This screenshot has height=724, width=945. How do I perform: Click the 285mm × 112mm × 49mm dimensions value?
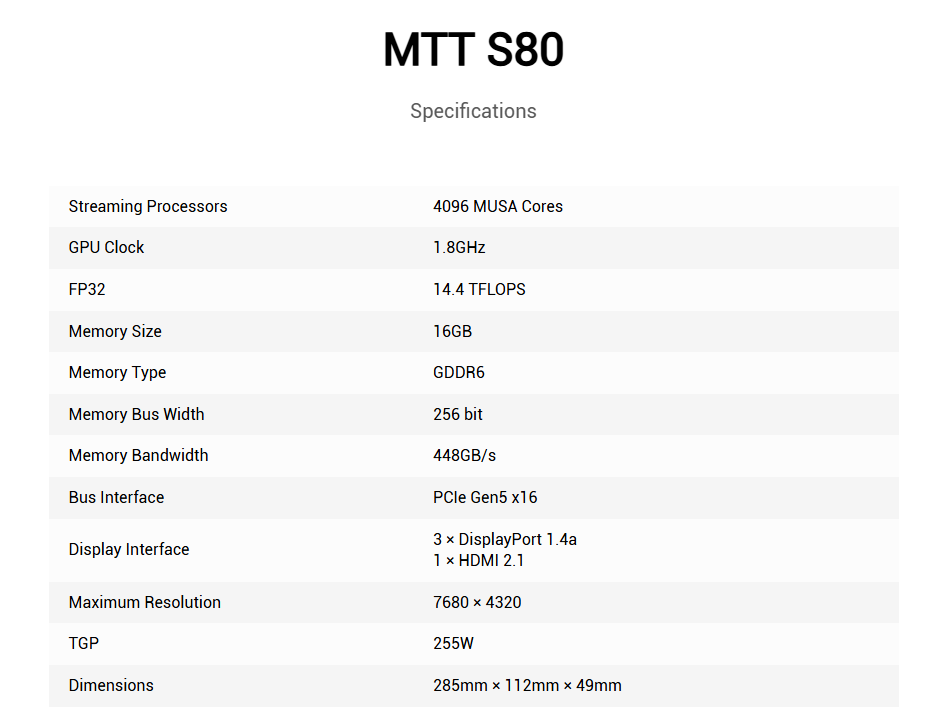pyautogui.click(x=527, y=685)
